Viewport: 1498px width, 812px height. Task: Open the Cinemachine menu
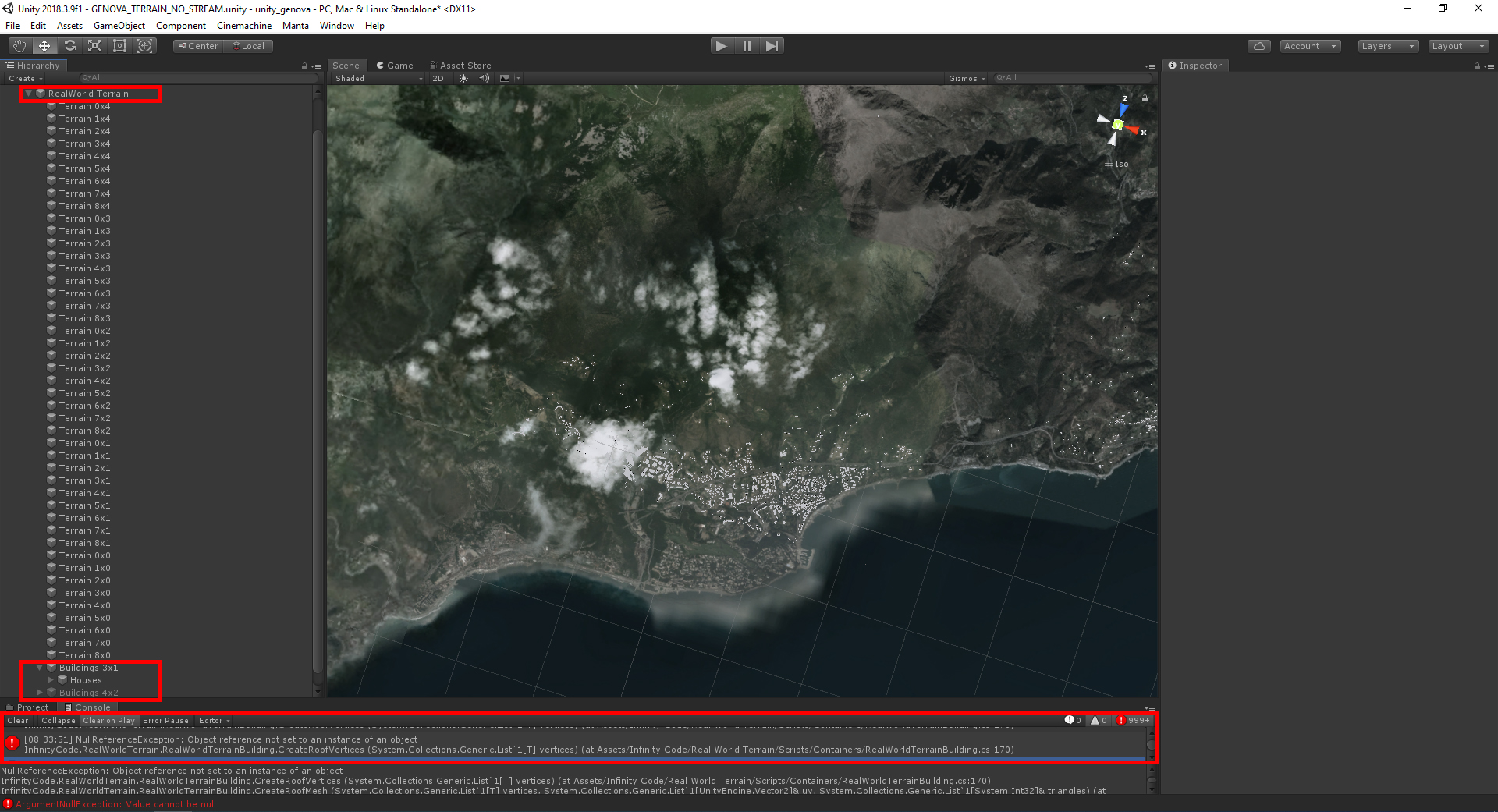(244, 26)
